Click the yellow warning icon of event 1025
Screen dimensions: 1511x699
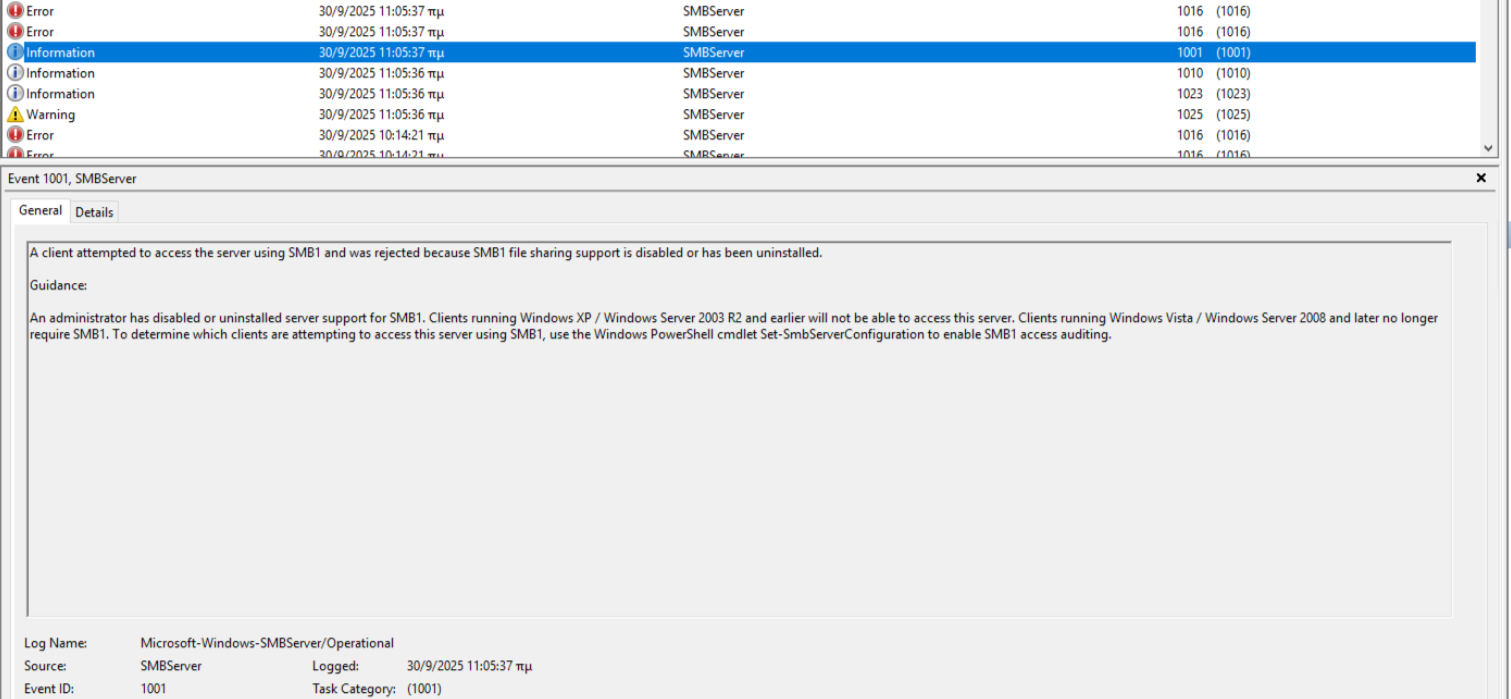click(15, 114)
